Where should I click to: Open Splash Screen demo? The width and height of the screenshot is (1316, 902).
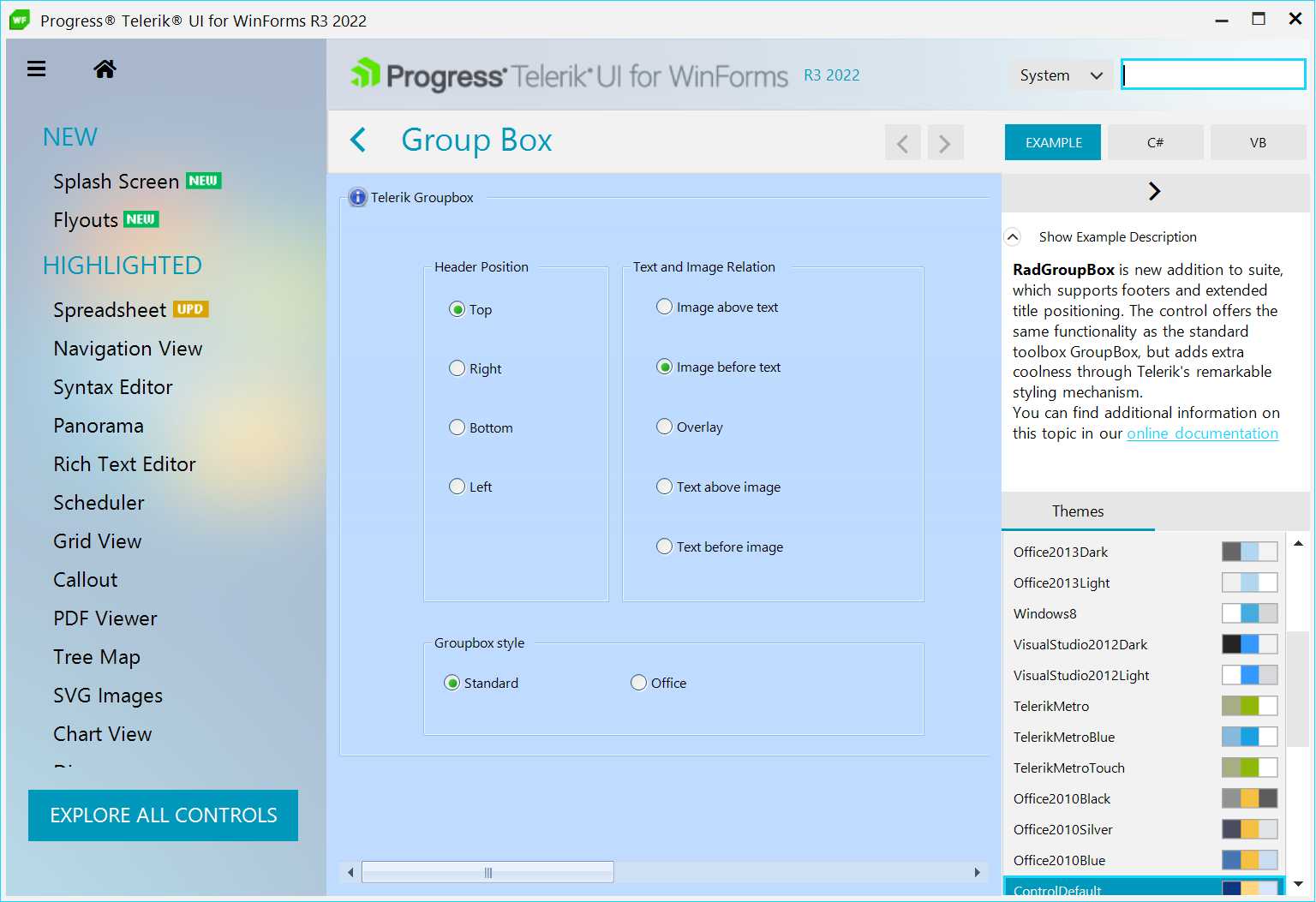117,182
